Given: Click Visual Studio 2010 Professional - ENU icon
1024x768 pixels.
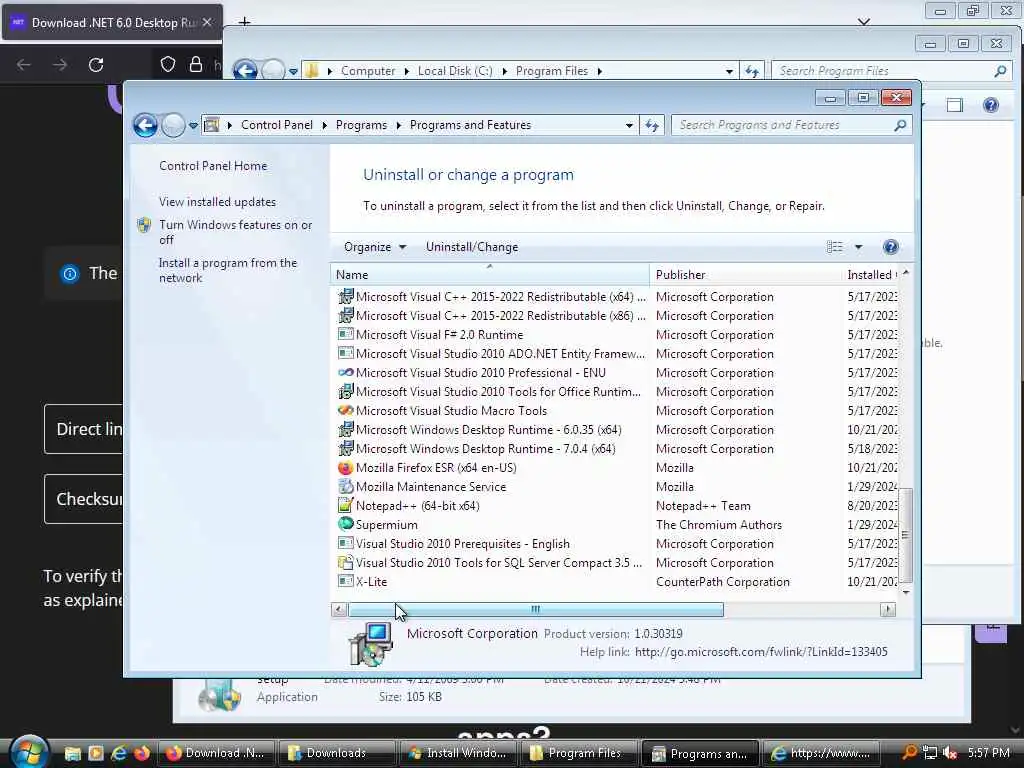Looking at the screenshot, I should tap(345, 372).
